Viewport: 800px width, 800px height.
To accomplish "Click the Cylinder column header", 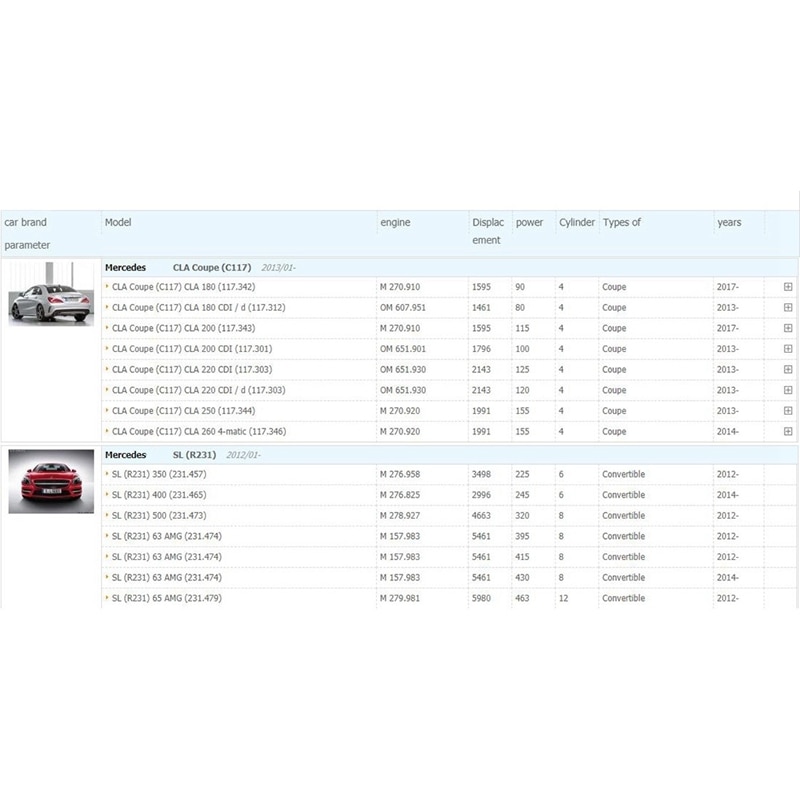I will 577,222.
